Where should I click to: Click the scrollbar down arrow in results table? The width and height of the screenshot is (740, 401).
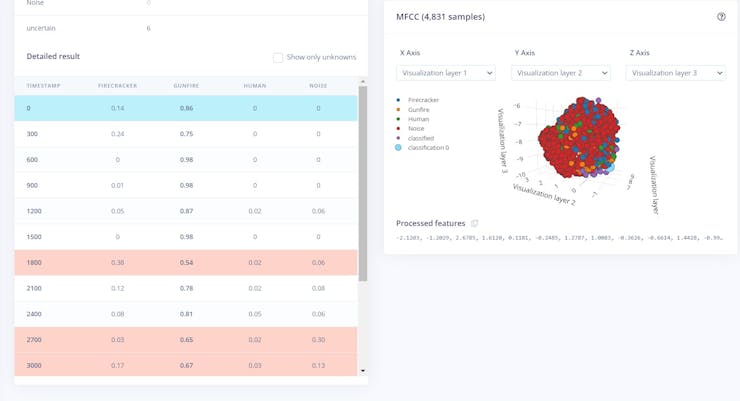362,371
